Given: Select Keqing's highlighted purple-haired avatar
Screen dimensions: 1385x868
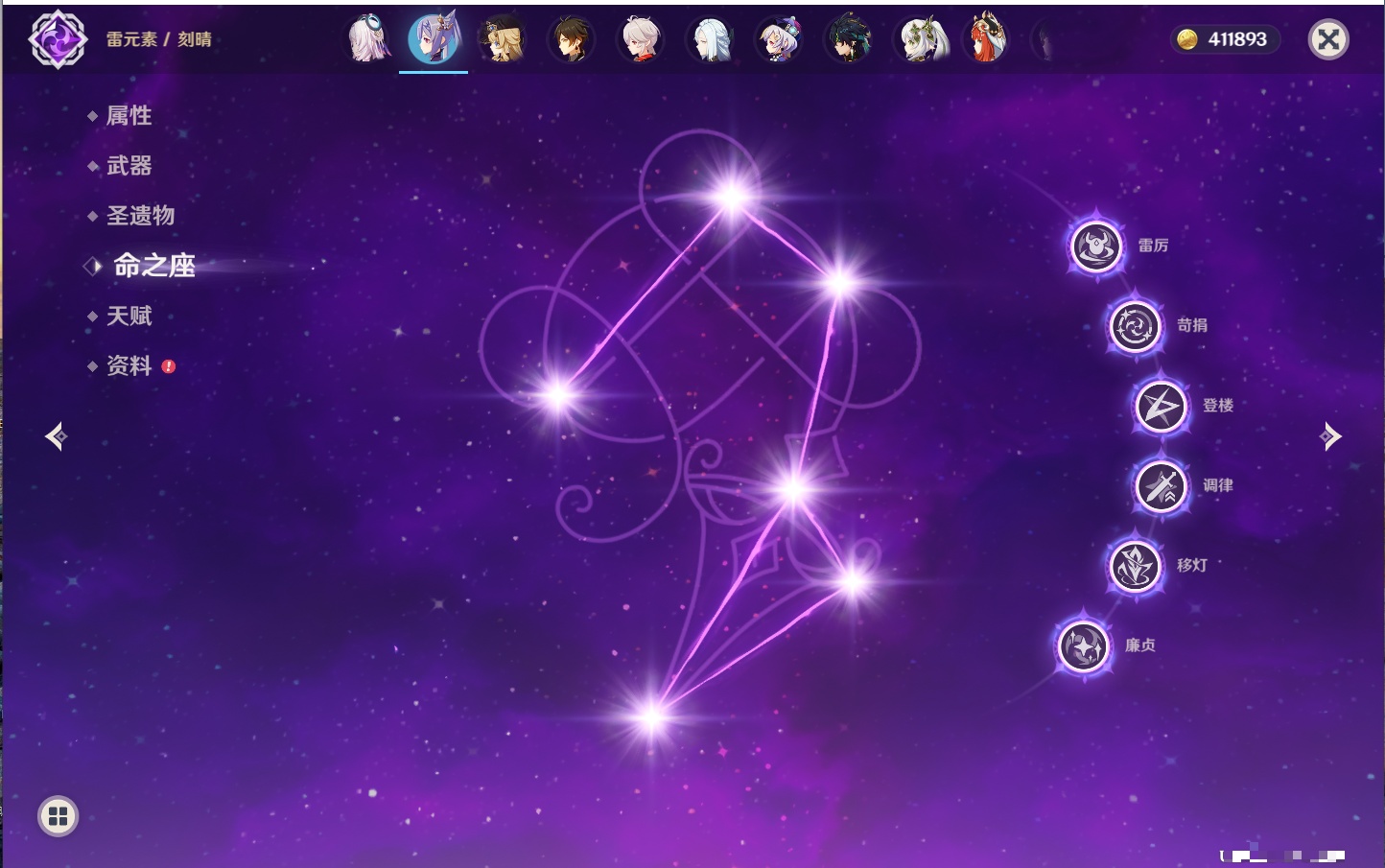Looking at the screenshot, I should coord(434,38).
